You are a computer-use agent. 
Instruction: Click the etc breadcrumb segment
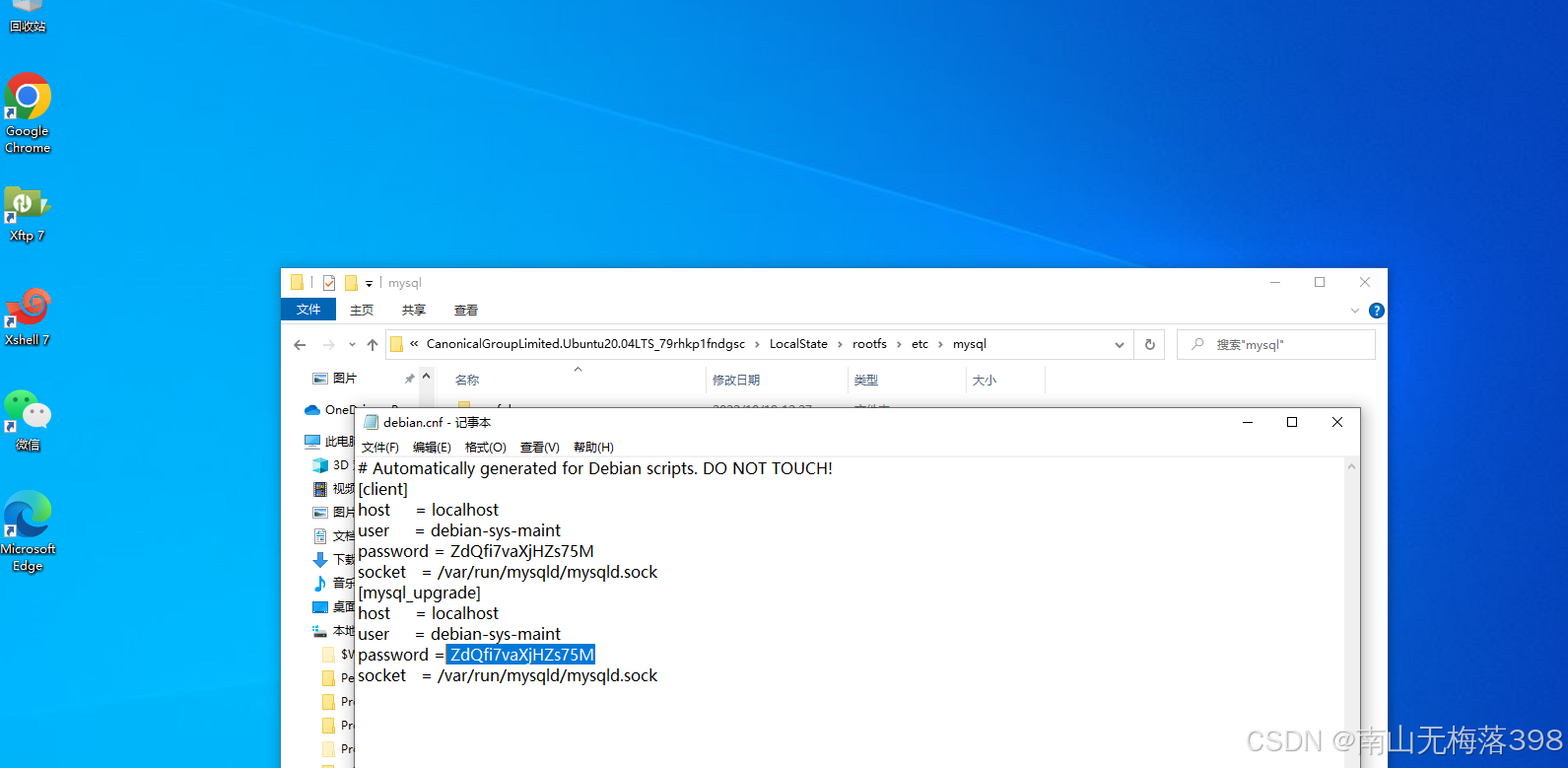(x=920, y=344)
